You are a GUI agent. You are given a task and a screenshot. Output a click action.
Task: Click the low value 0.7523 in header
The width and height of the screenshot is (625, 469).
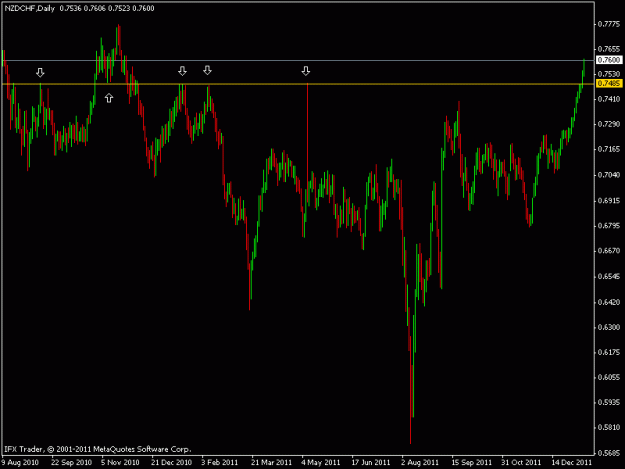pos(119,8)
